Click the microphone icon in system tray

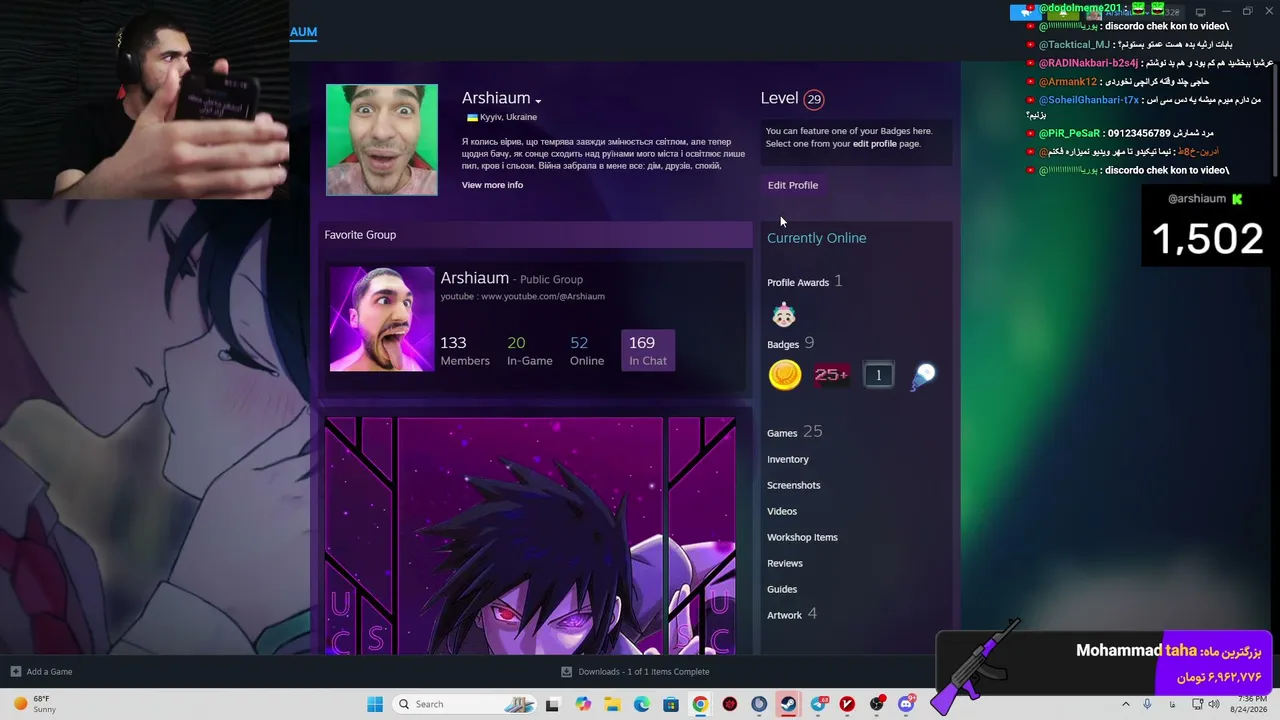coord(1147,704)
